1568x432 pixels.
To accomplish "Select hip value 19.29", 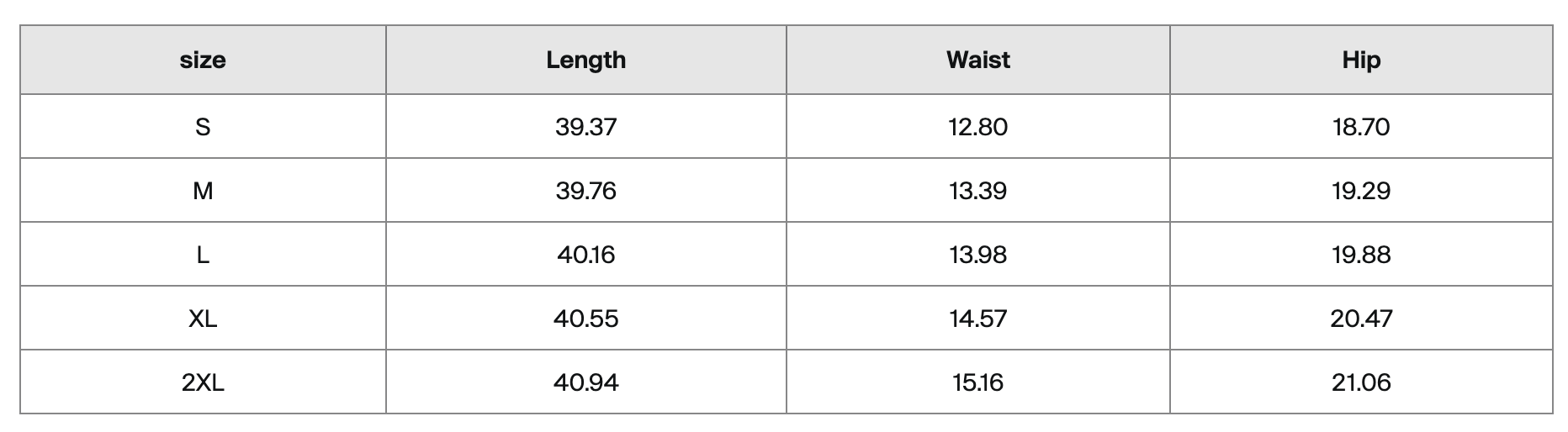I will [x=1361, y=190].
